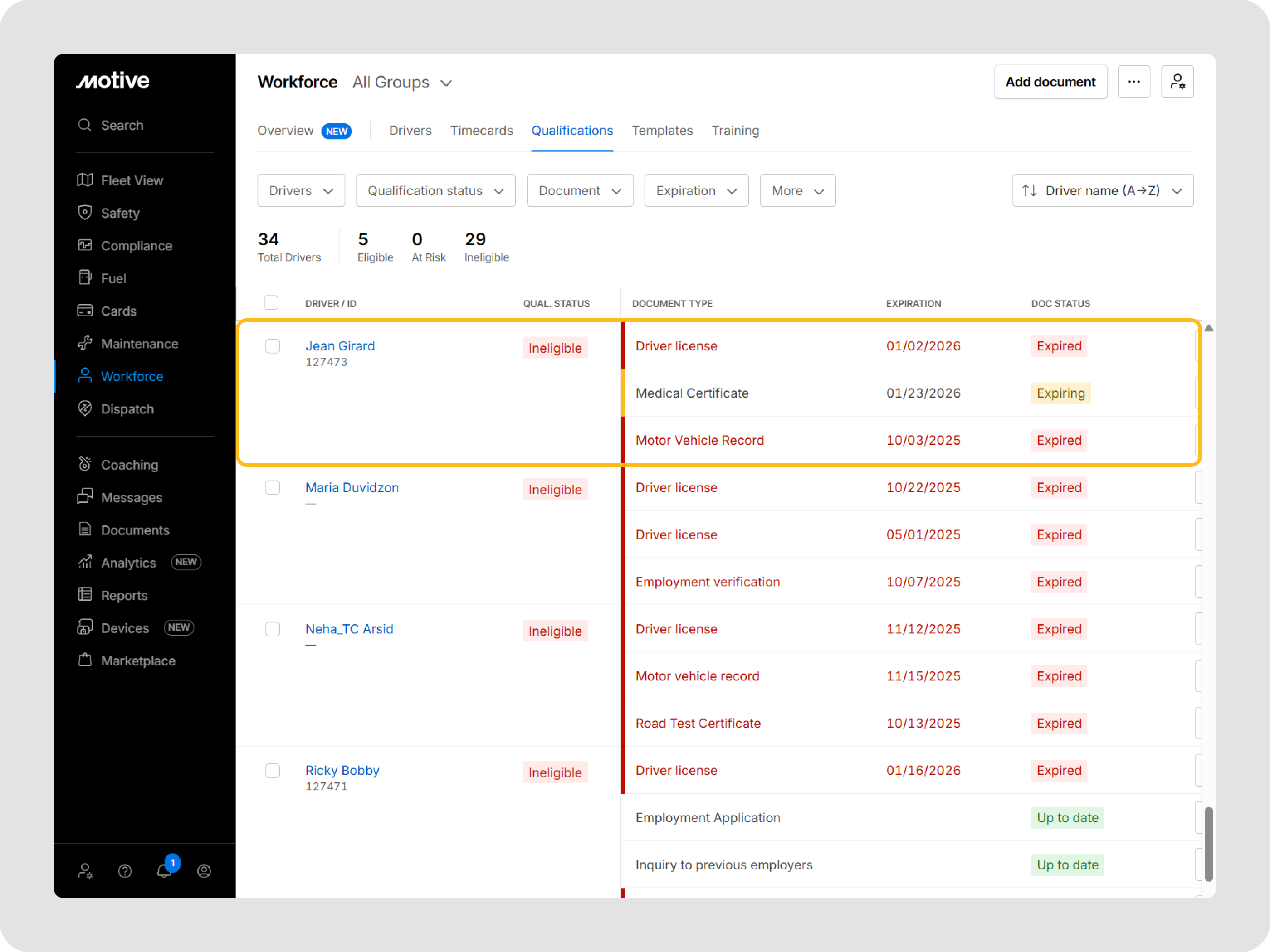Open Fleet View map icon in sidebar
This screenshot has width=1270, height=952.
pyautogui.click(x=85, y=180)
